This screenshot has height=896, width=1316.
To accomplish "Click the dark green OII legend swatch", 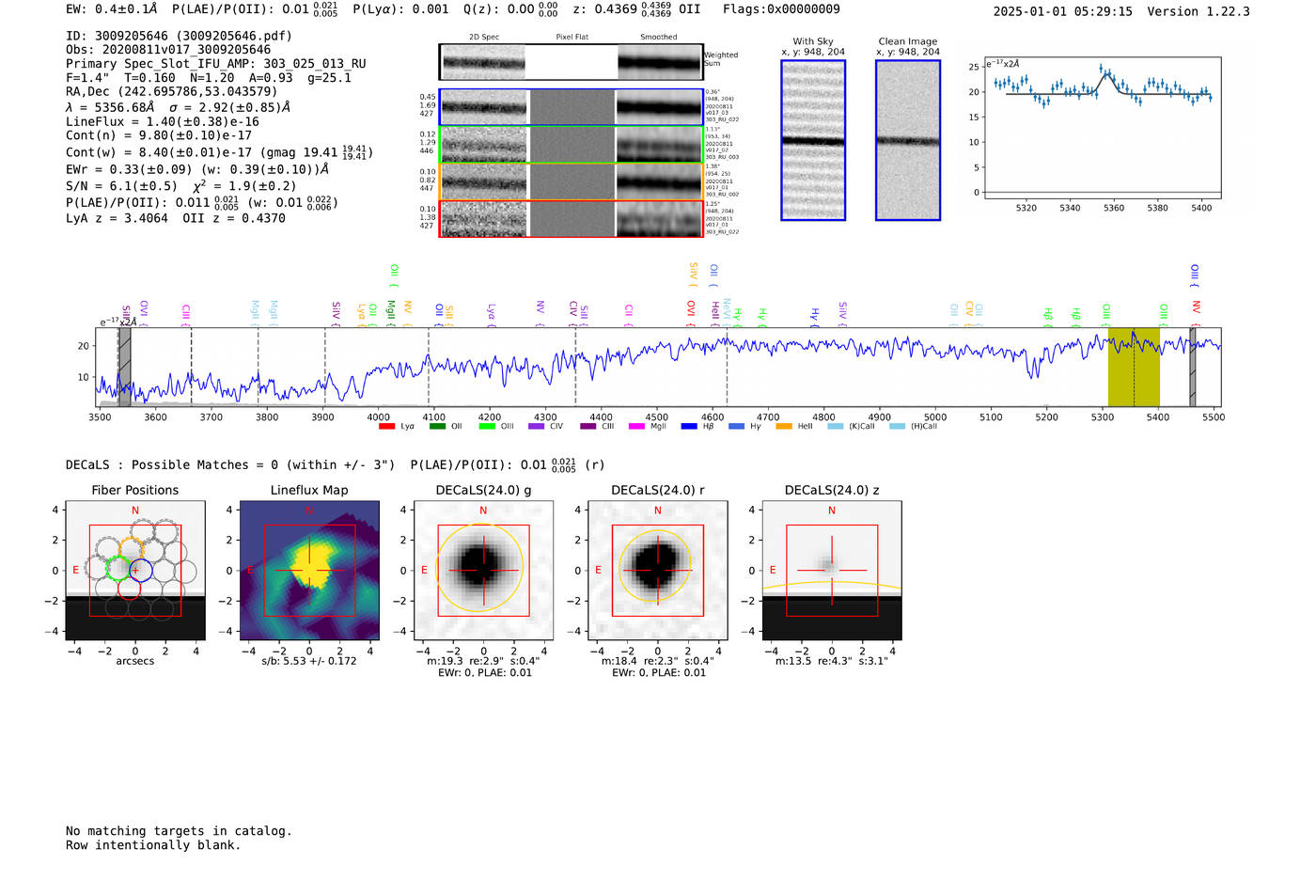I will point(437,427).
